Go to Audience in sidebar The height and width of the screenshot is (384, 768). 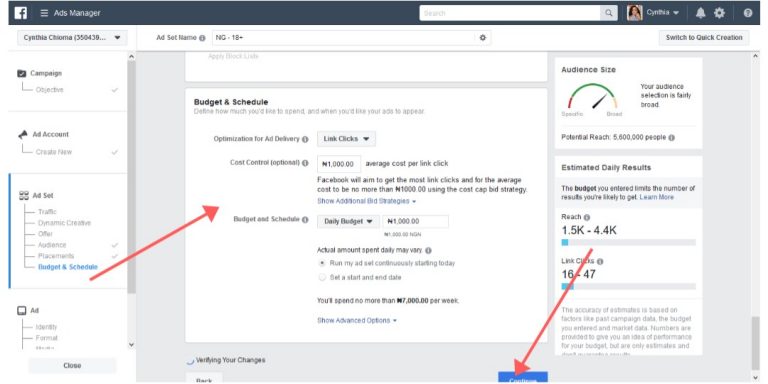pyautogui.click(x=52, y=245)
